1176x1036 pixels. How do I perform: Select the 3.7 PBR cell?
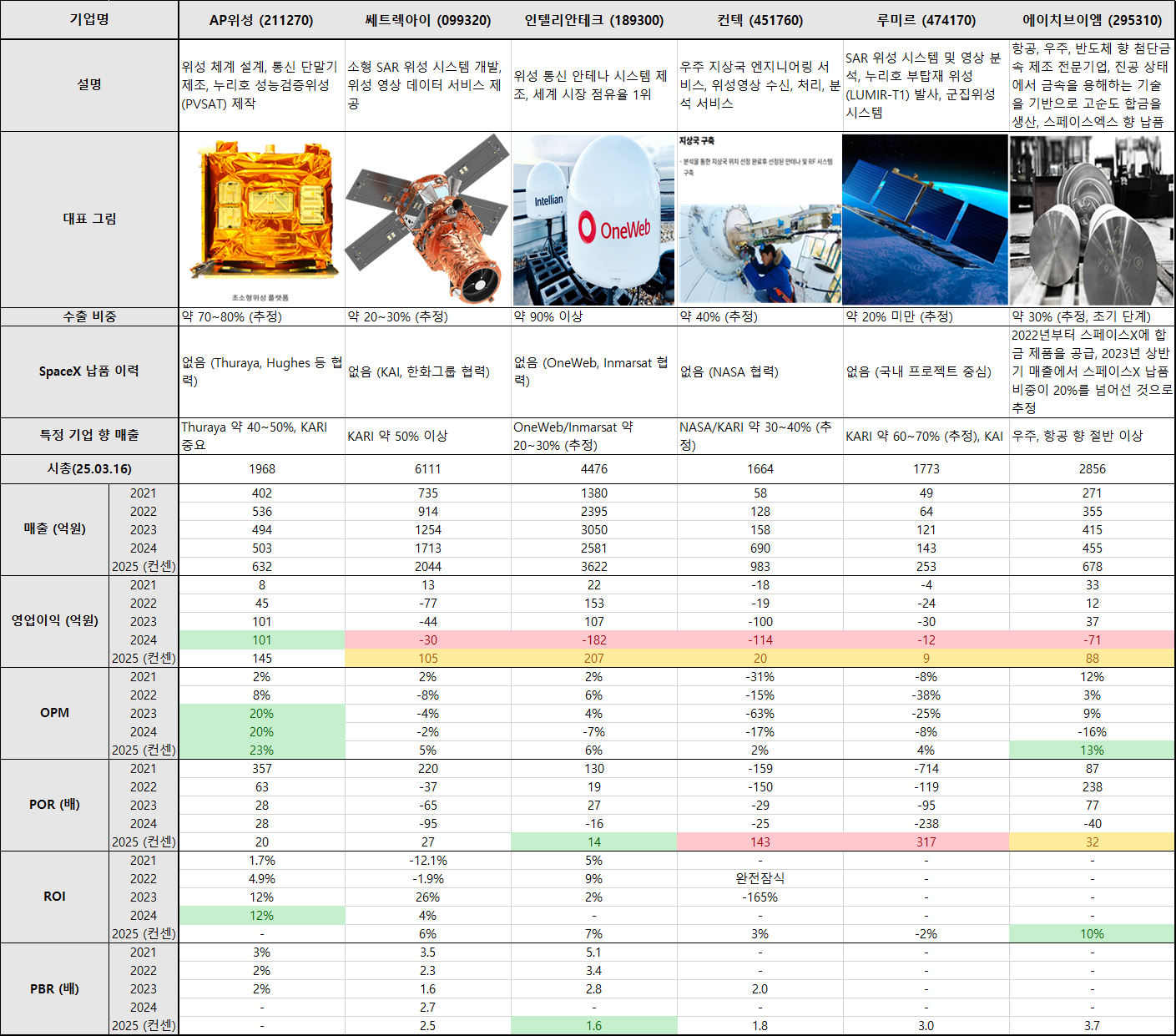1092,1026
